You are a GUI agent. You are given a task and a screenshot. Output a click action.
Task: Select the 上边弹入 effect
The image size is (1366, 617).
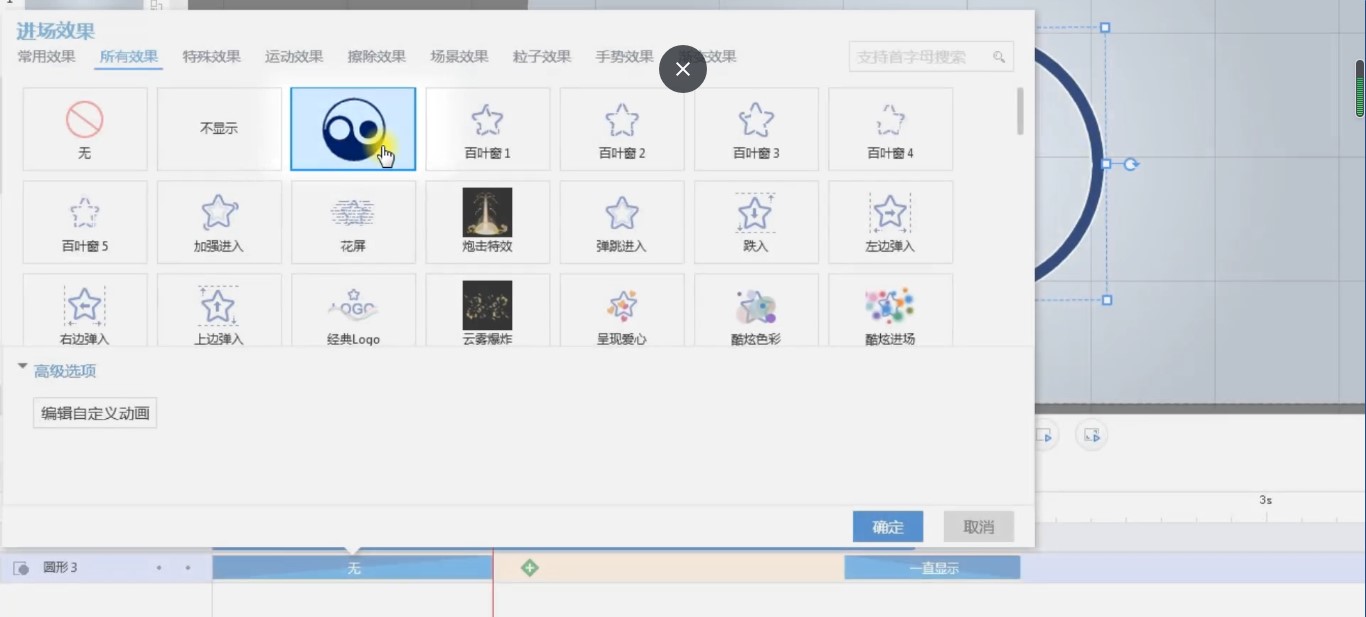(219, 310)
